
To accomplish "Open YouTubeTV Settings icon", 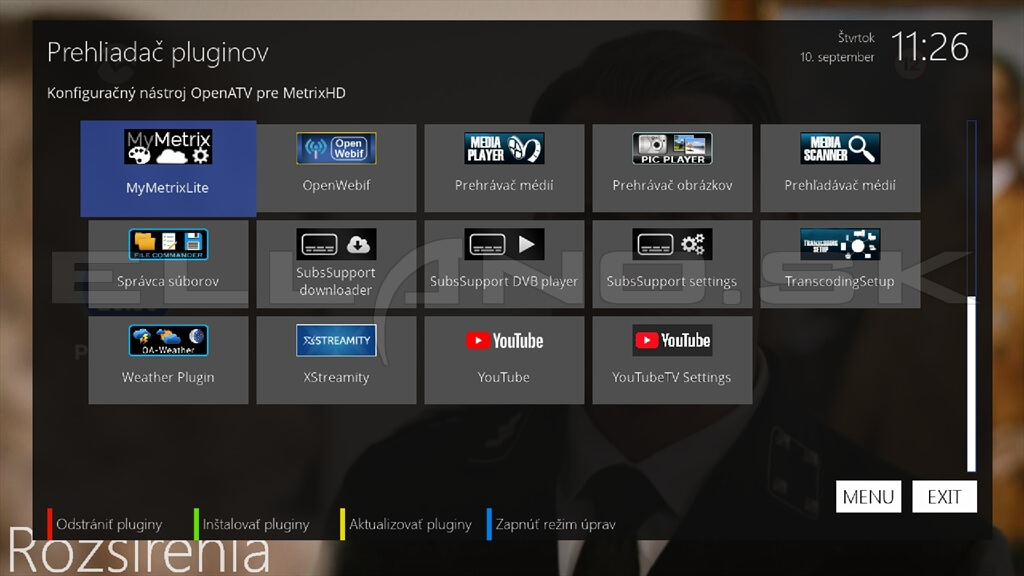I will (x=672, y=340).
